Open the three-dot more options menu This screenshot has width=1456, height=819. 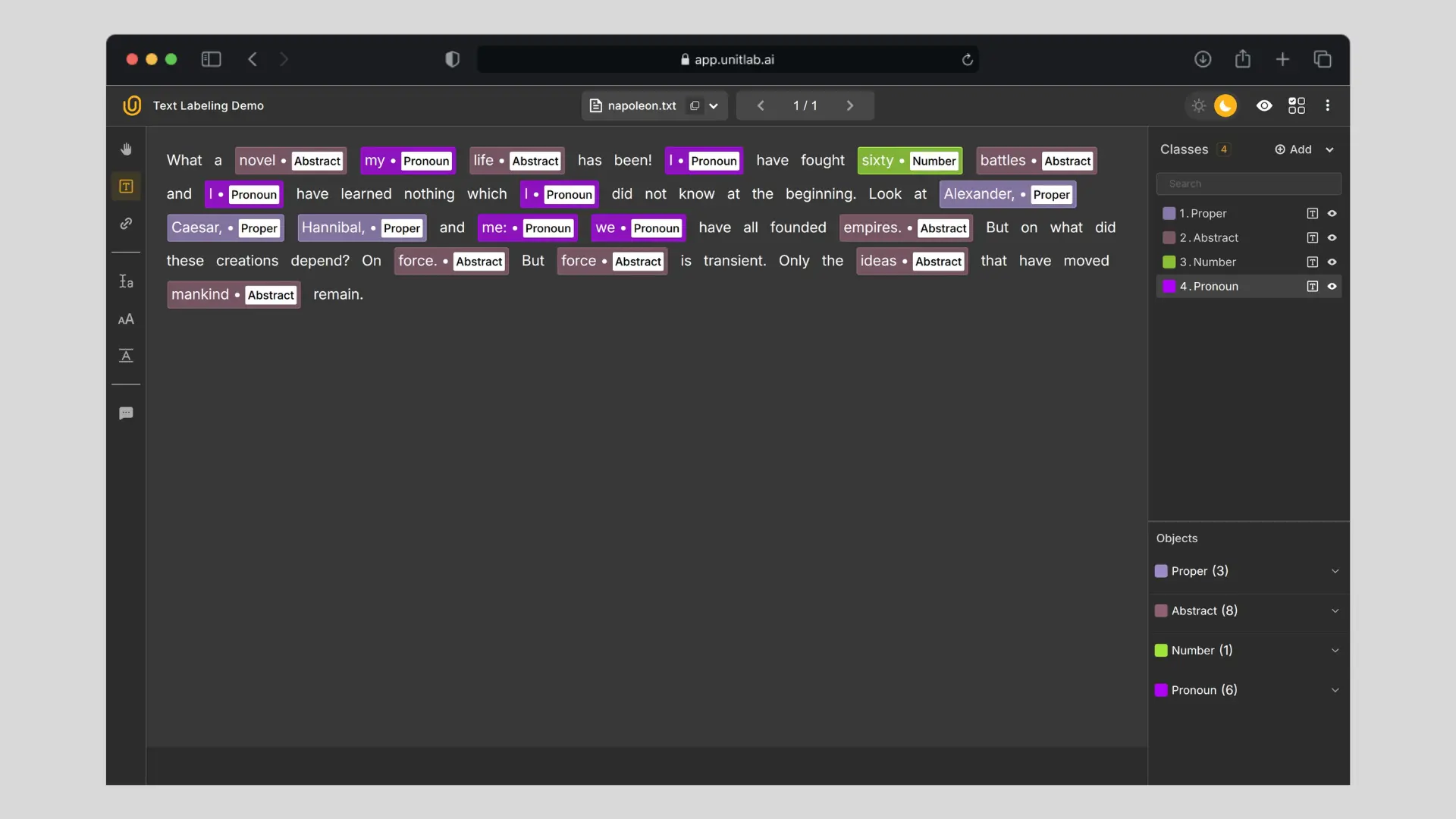pyautogui.click(x=1327, y=105)
